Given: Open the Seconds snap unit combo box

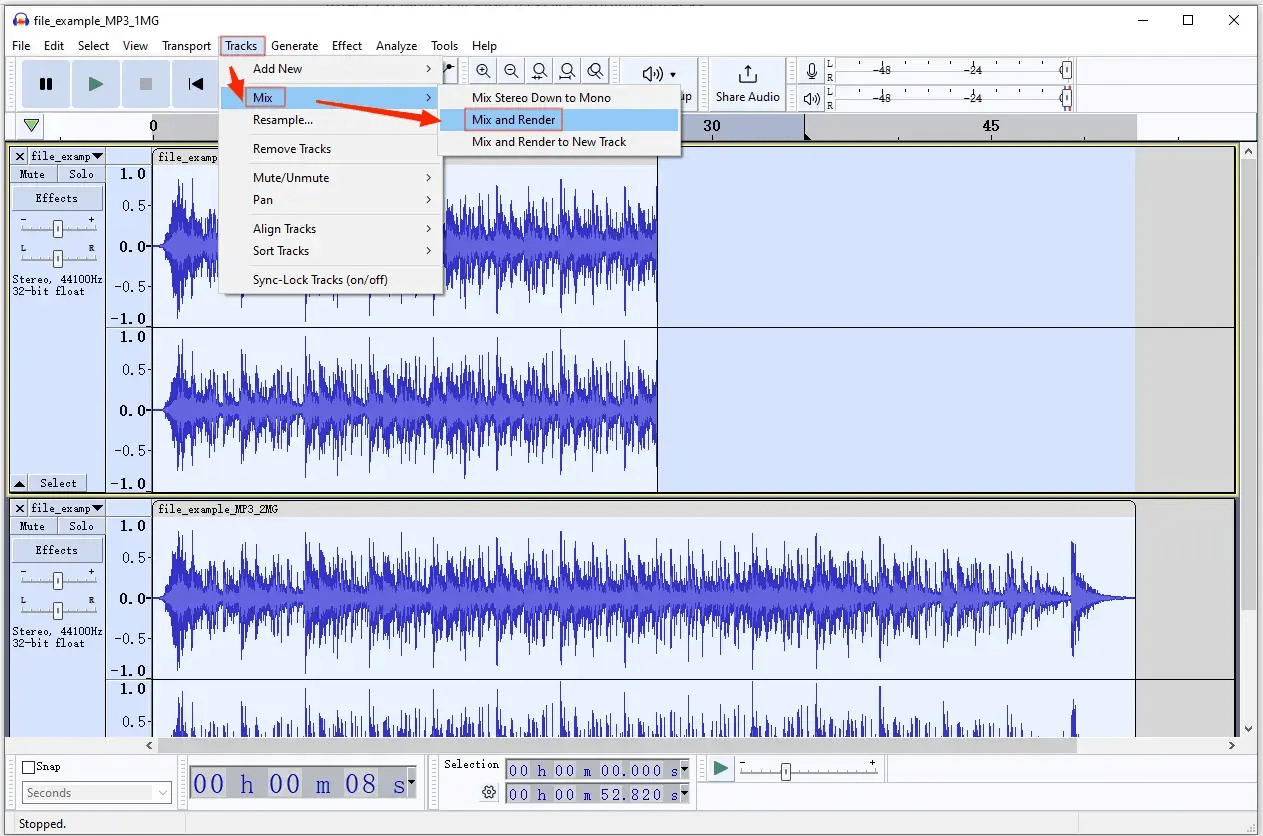Looking at the screenshot, I should 97,793.
